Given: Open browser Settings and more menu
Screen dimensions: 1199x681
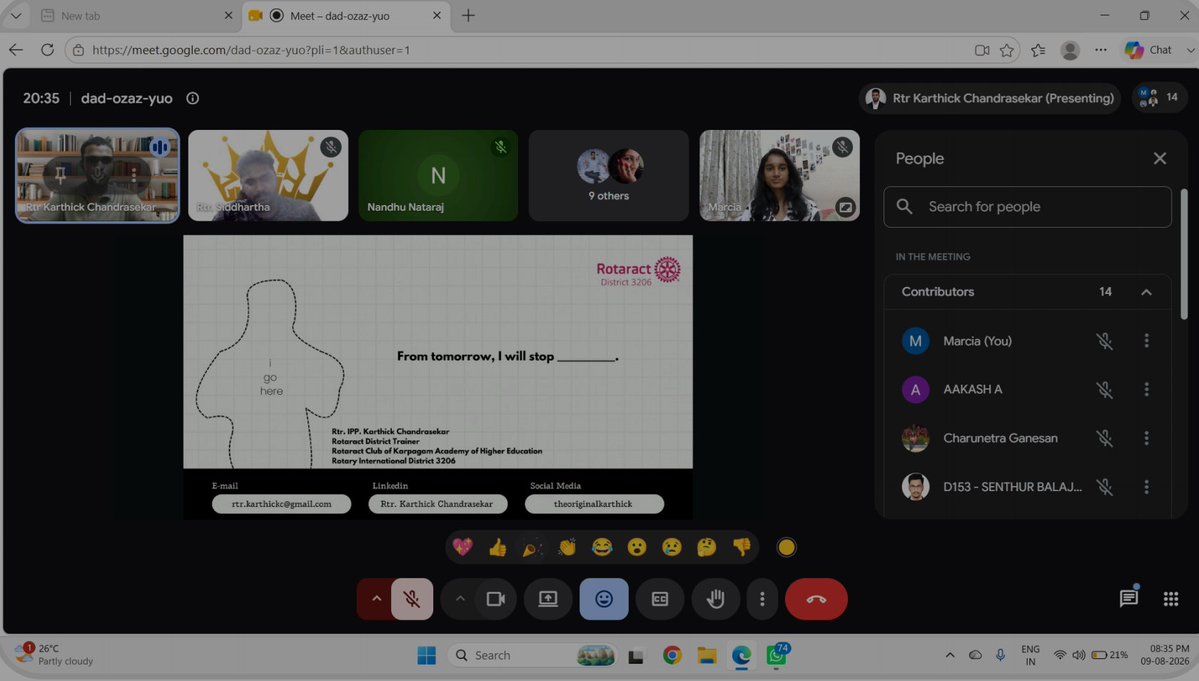Looking at the screenshot, I should (x=1100, y=50).
